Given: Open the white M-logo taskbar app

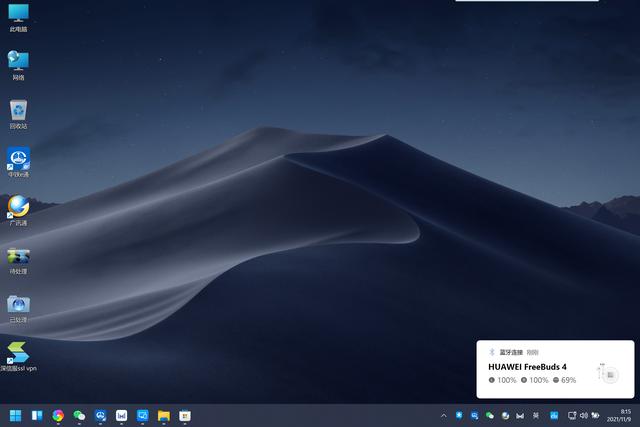Looking at the screenshot, I should 121,416.
